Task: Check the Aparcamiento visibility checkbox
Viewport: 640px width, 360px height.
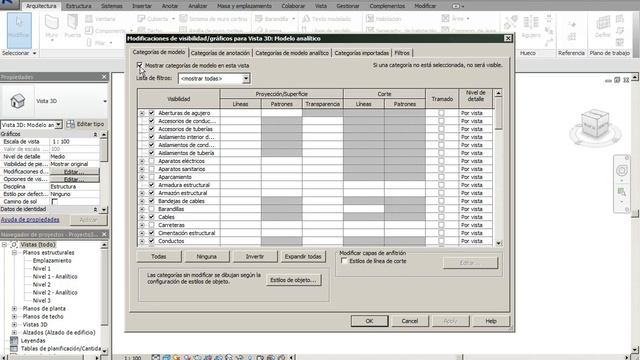Action: click(151, 177)
